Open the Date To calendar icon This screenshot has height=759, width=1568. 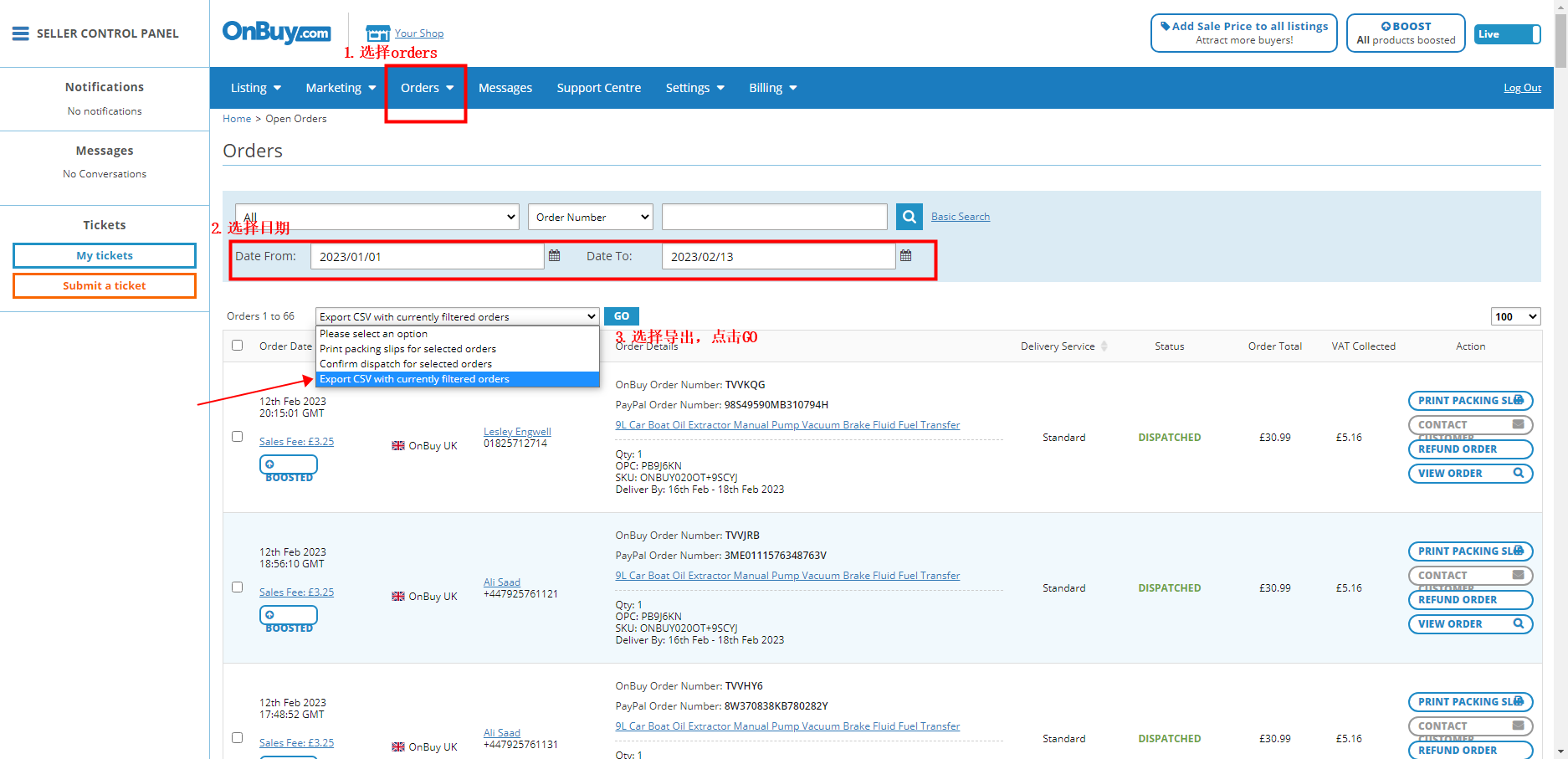tap(905, 256)
